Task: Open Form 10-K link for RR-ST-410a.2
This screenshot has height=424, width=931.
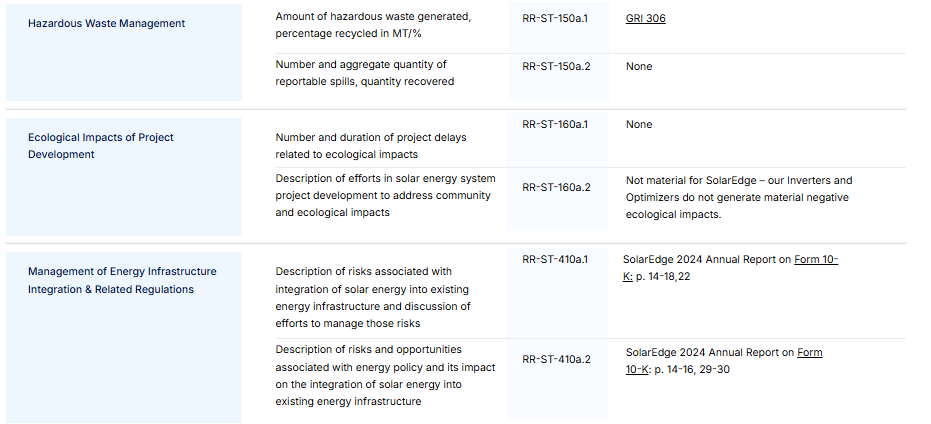Action: coord(809,352)
